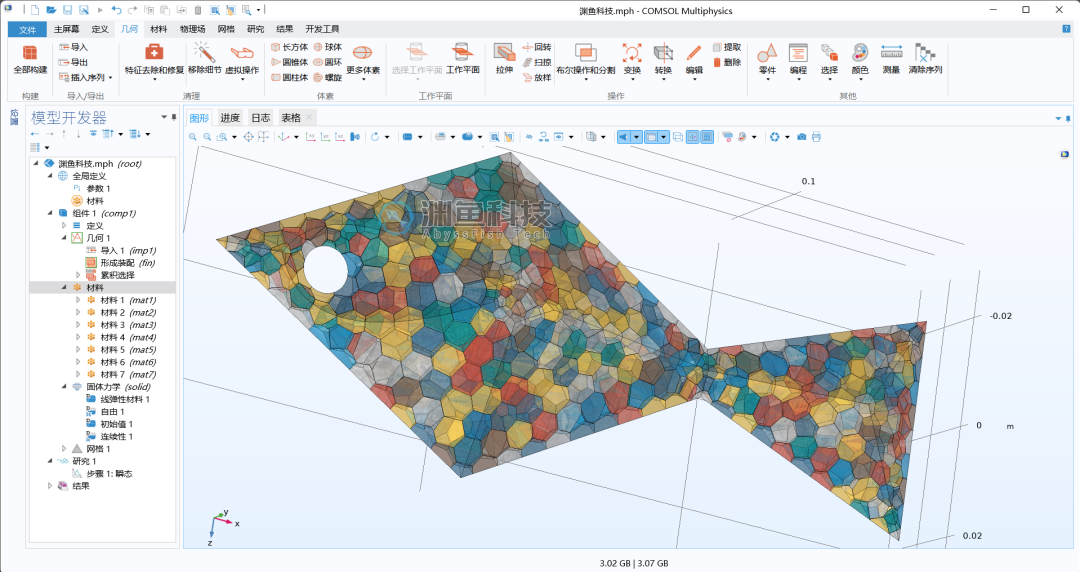Add a 长方体 block primitive
Viewport: 1080px width, 572px height.
(289, 47)
